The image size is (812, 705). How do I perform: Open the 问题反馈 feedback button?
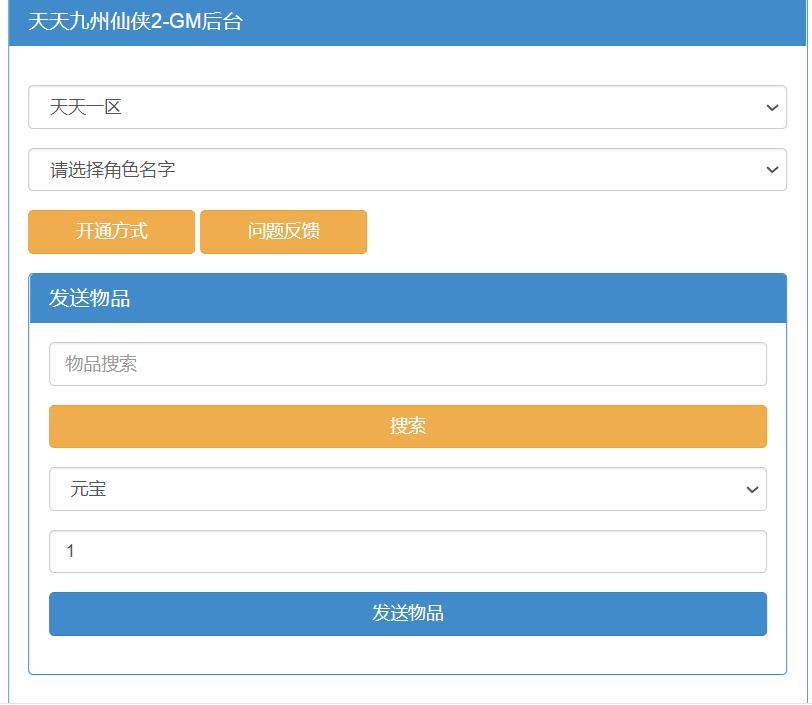coord(284,232)
